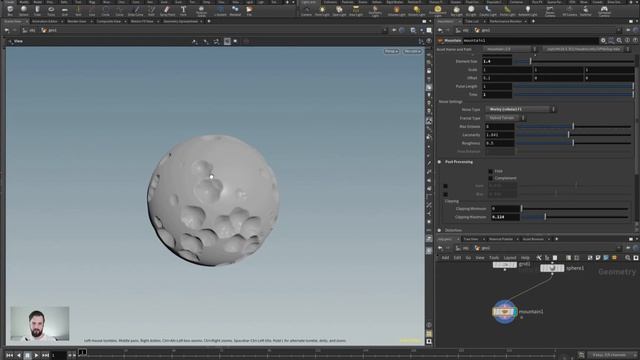Open the Fractal Type dropdown
Screen dimensions: 640x360
[x=505, y=118]
